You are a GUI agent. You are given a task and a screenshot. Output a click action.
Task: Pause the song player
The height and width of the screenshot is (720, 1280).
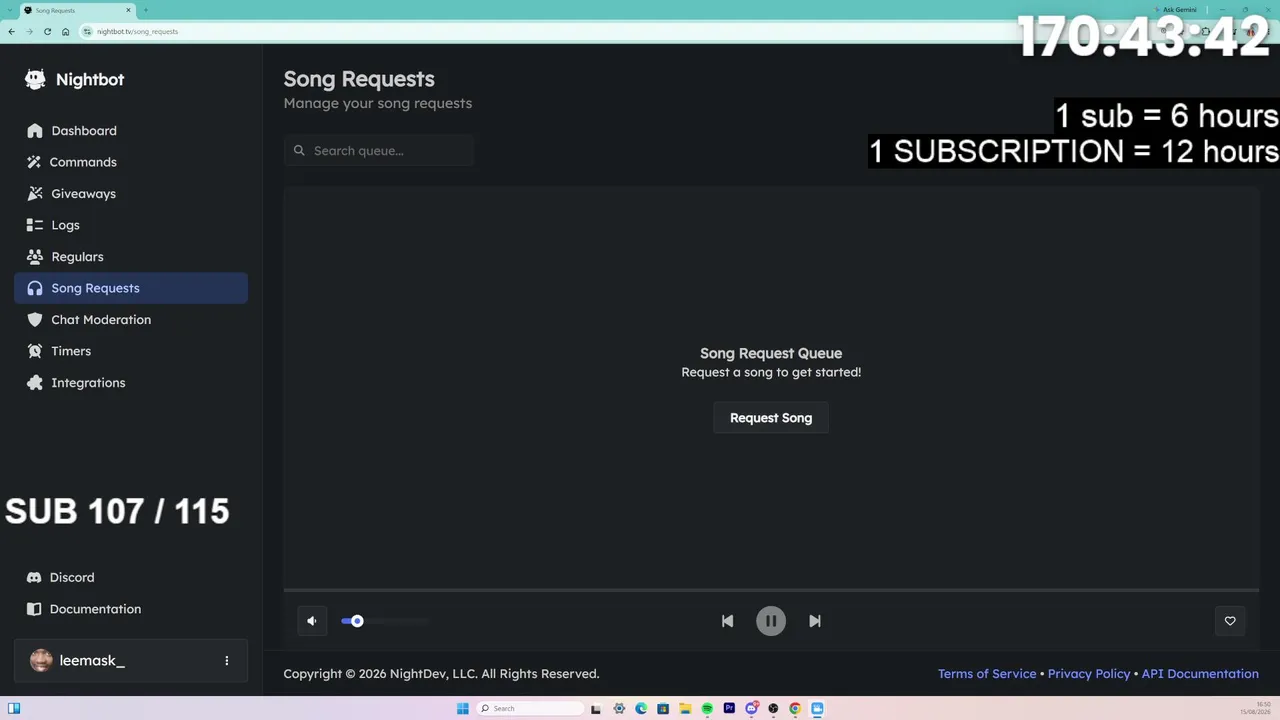[771, 621]
